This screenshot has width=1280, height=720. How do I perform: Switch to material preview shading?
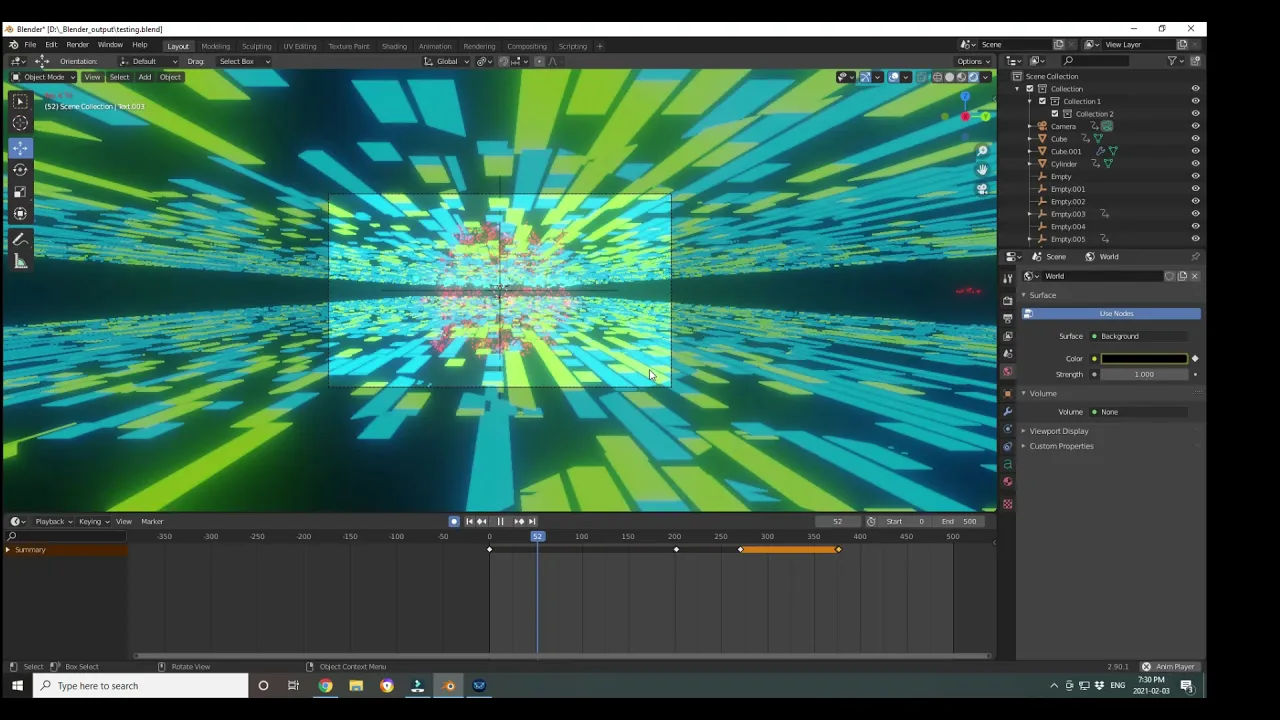pos(962,77)
